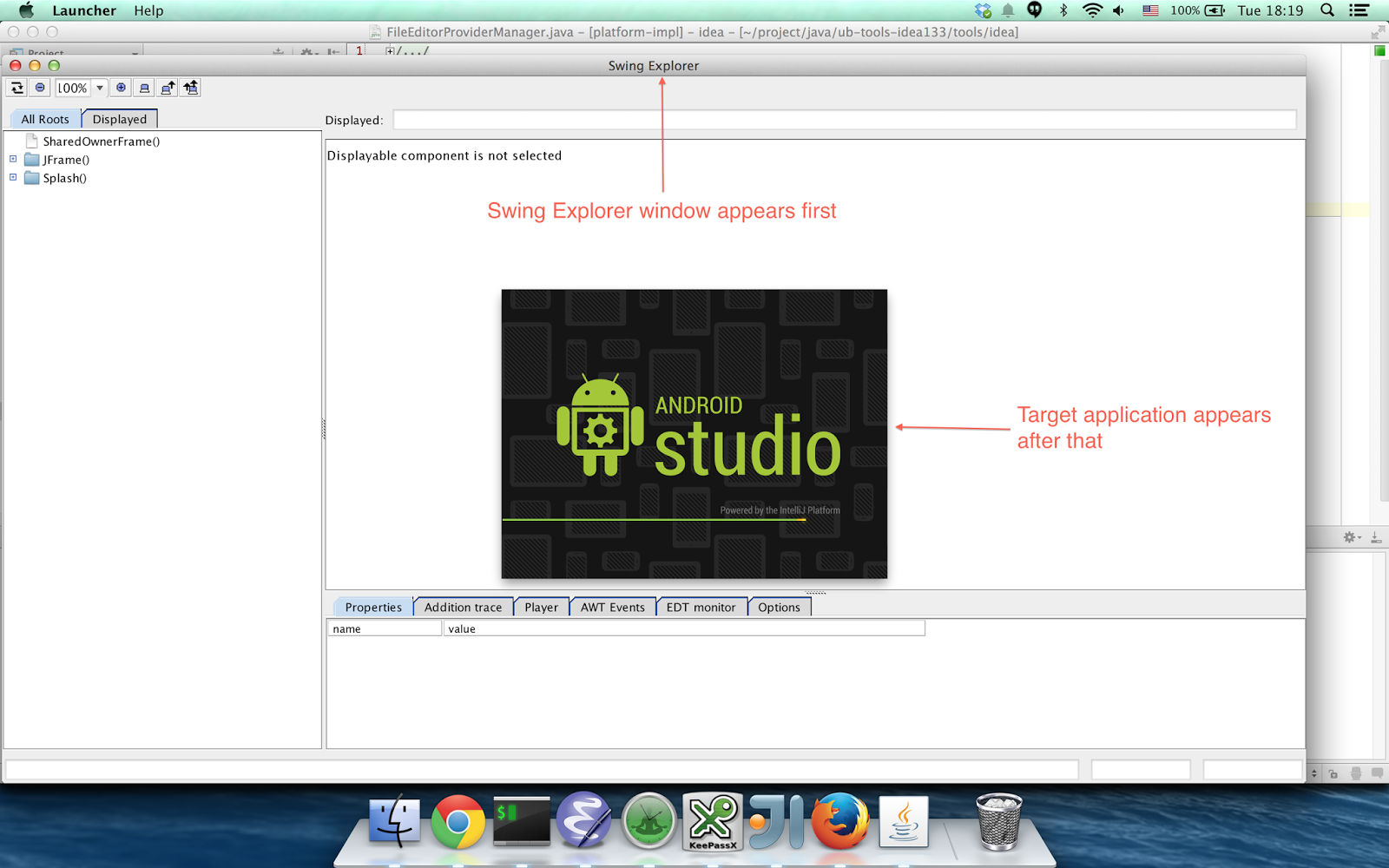Click the go to parent component icon
The image size is (1389, 868).
[x=167, y=87]
